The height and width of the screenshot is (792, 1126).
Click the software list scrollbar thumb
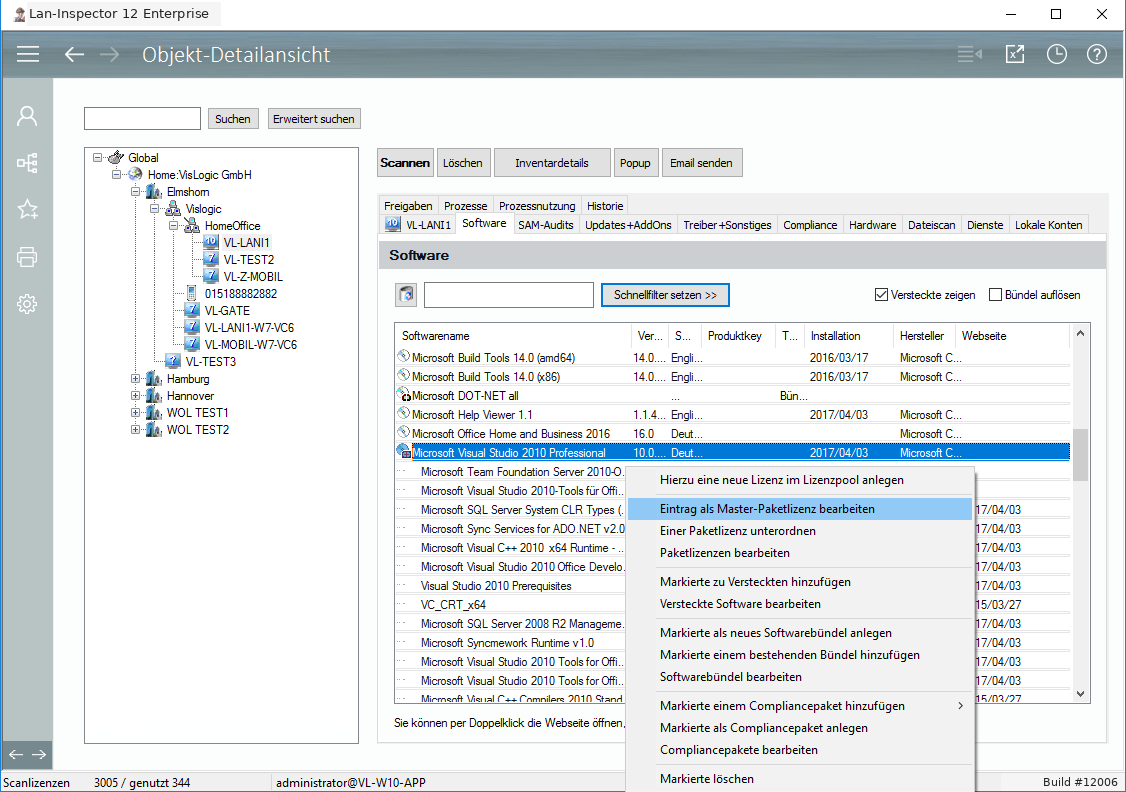(x=1080, y=455)
